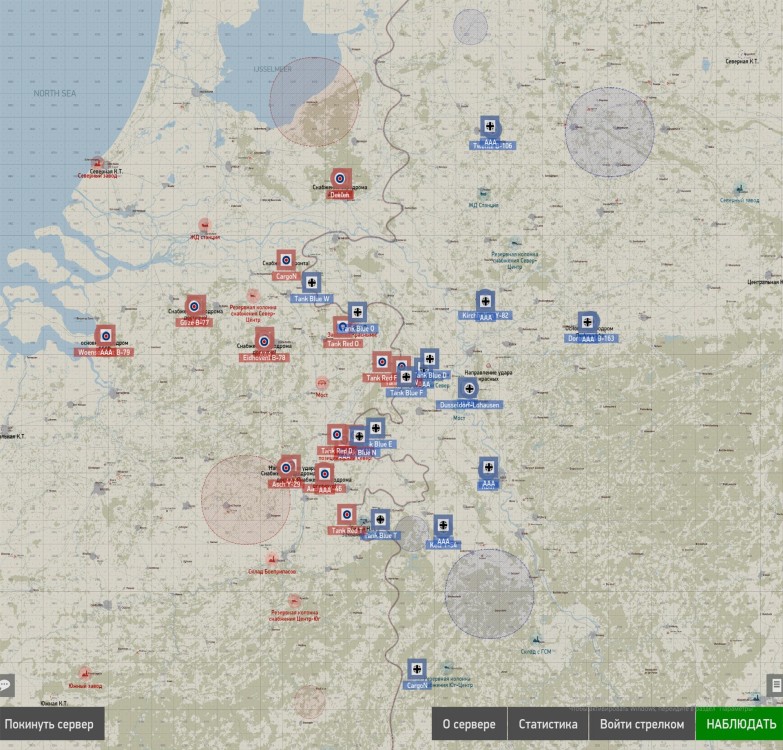Click Покинуть сервер button
The image size is (783, 750).
pos(50,724)
